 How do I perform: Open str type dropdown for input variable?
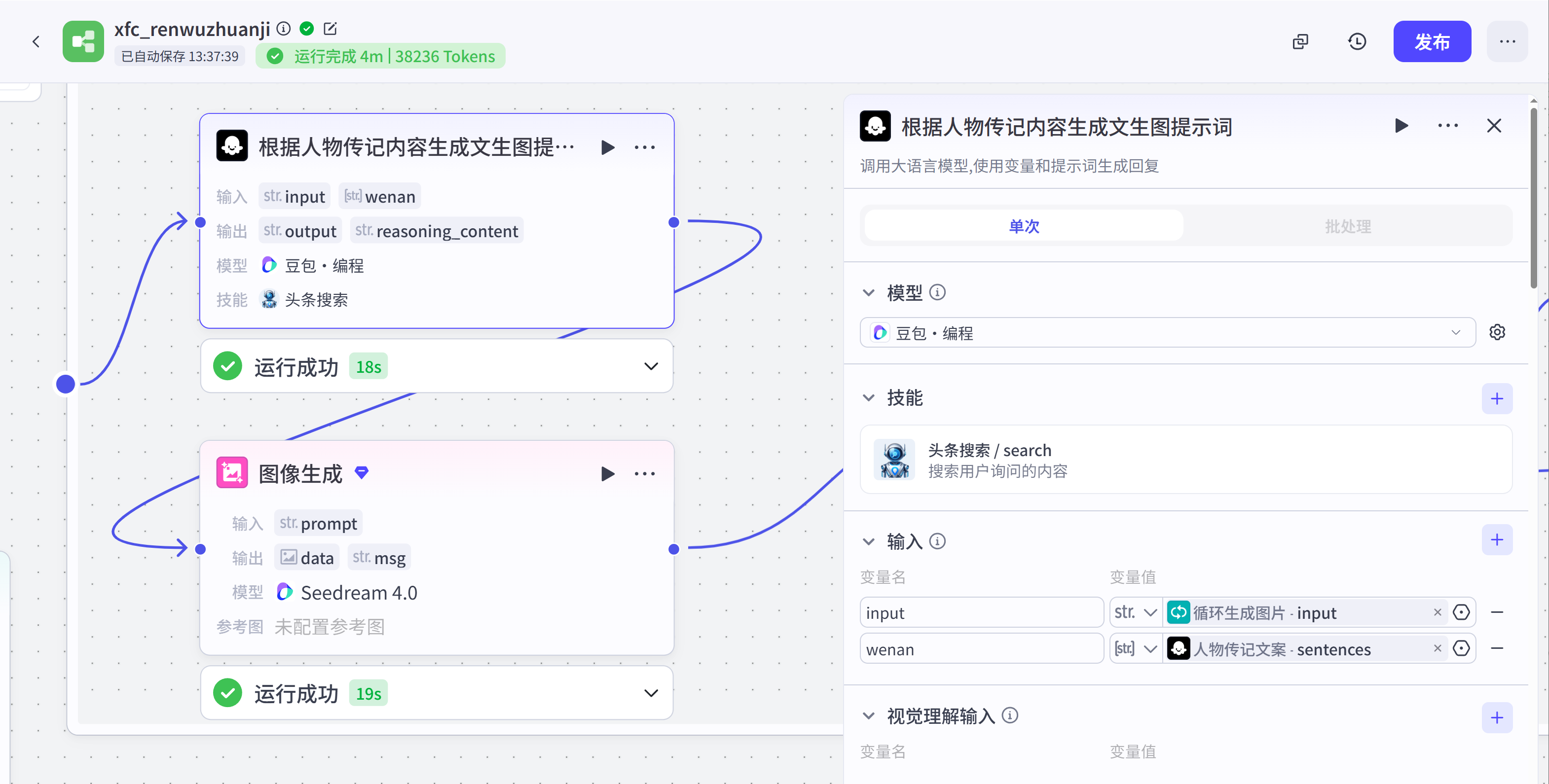tap(1135, 612)
